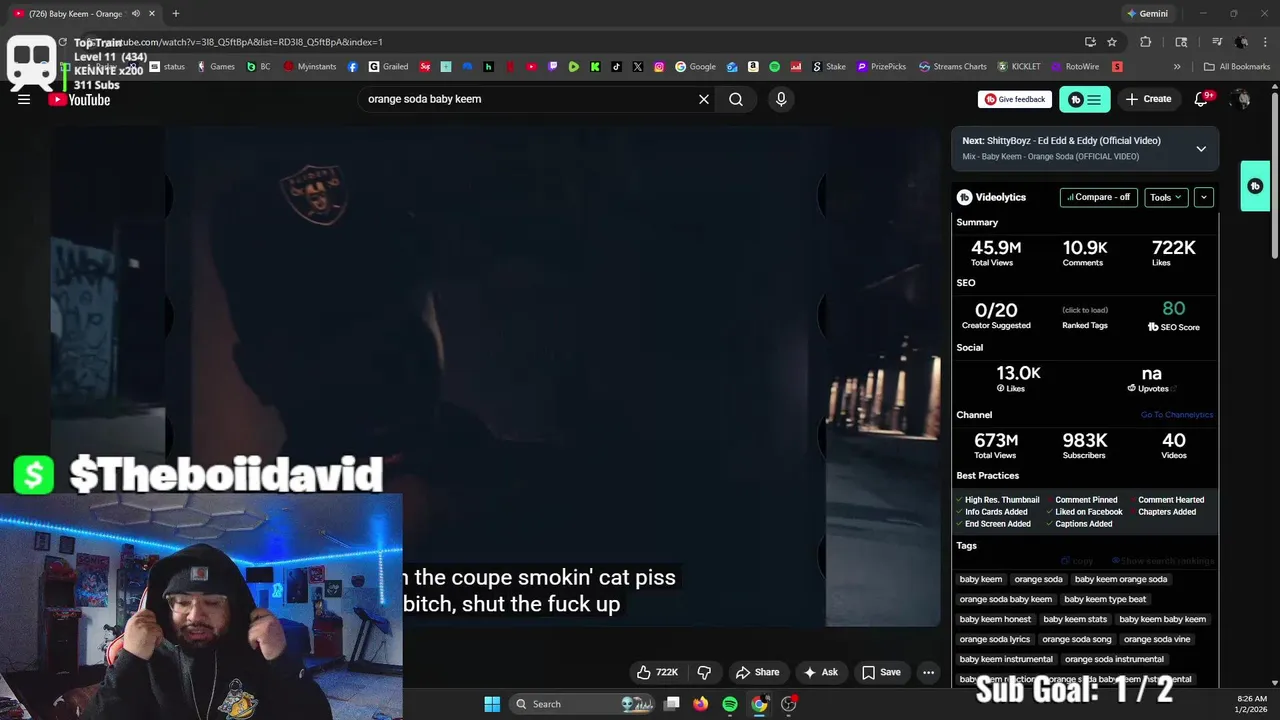Go to YouTube home via logo
Image resolution: width=1280 pixels, height=720 pixels.
point(80,99)
